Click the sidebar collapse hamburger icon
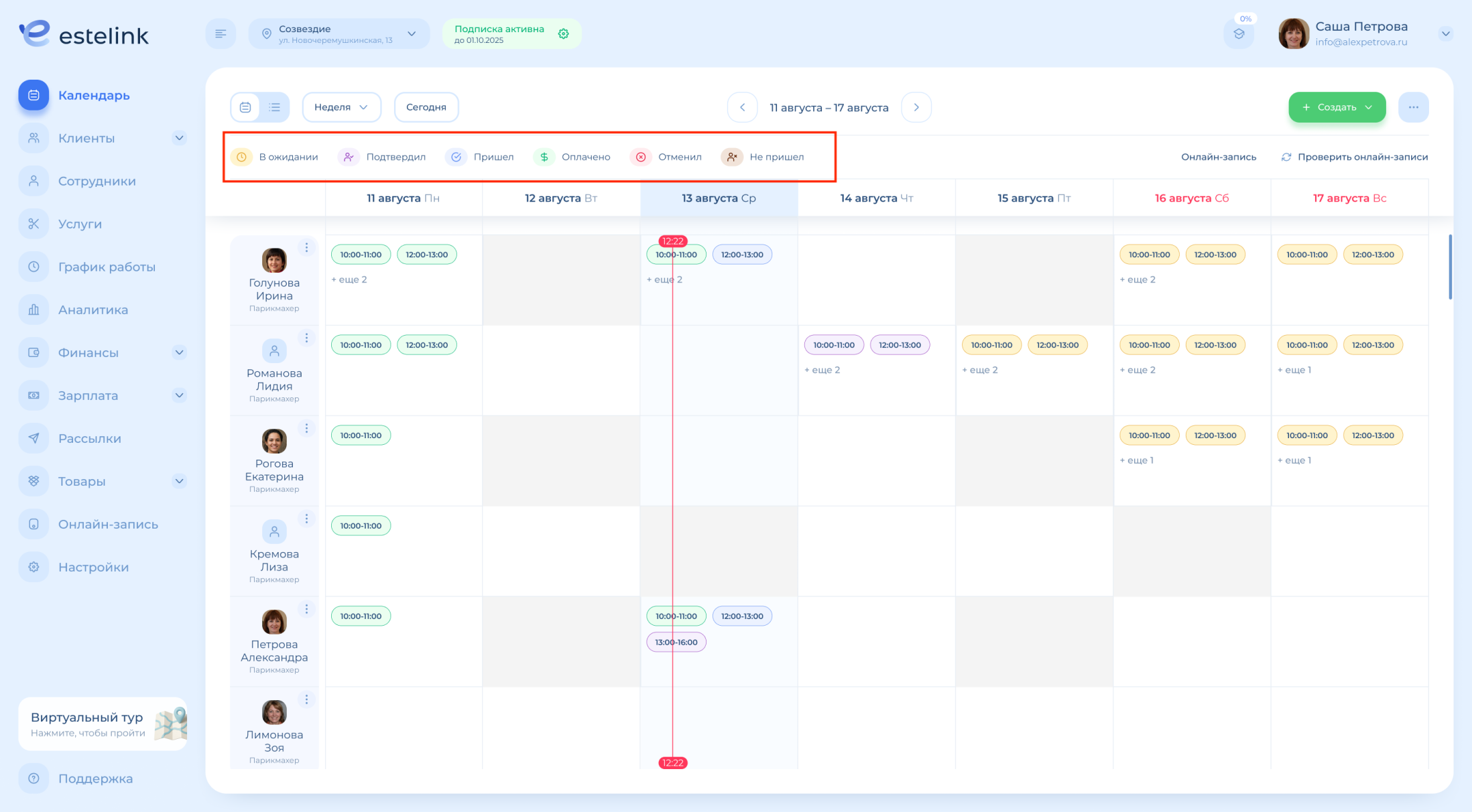The image size is (1472, 812). click(221, 33)
